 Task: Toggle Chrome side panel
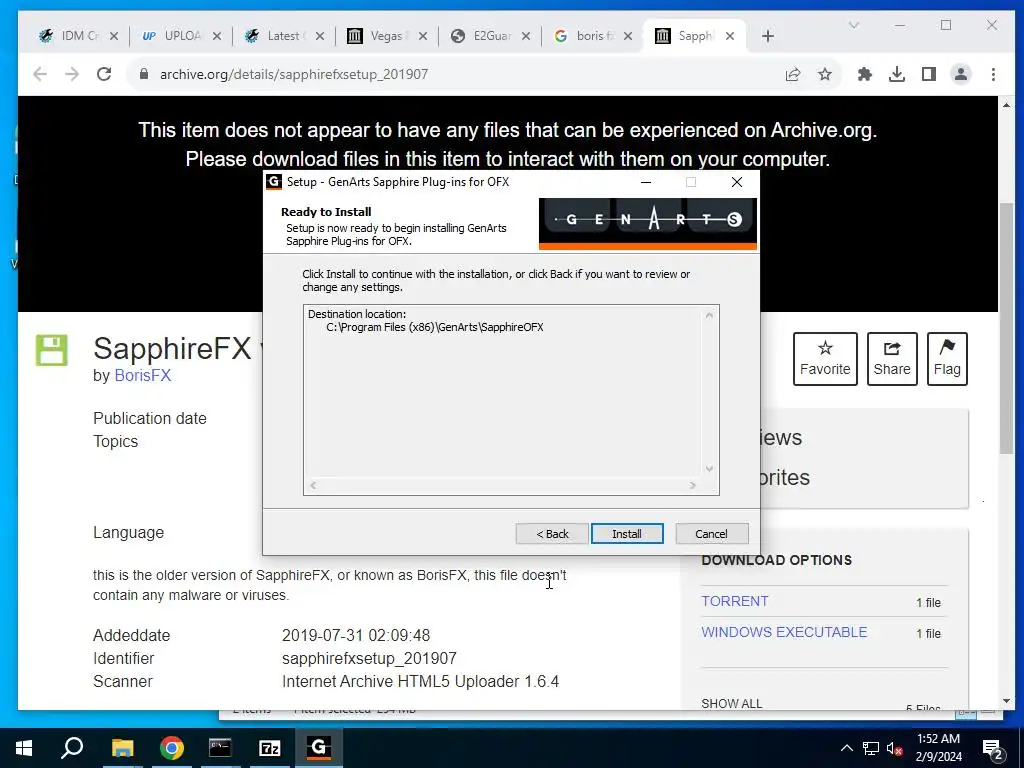[929, 74]
